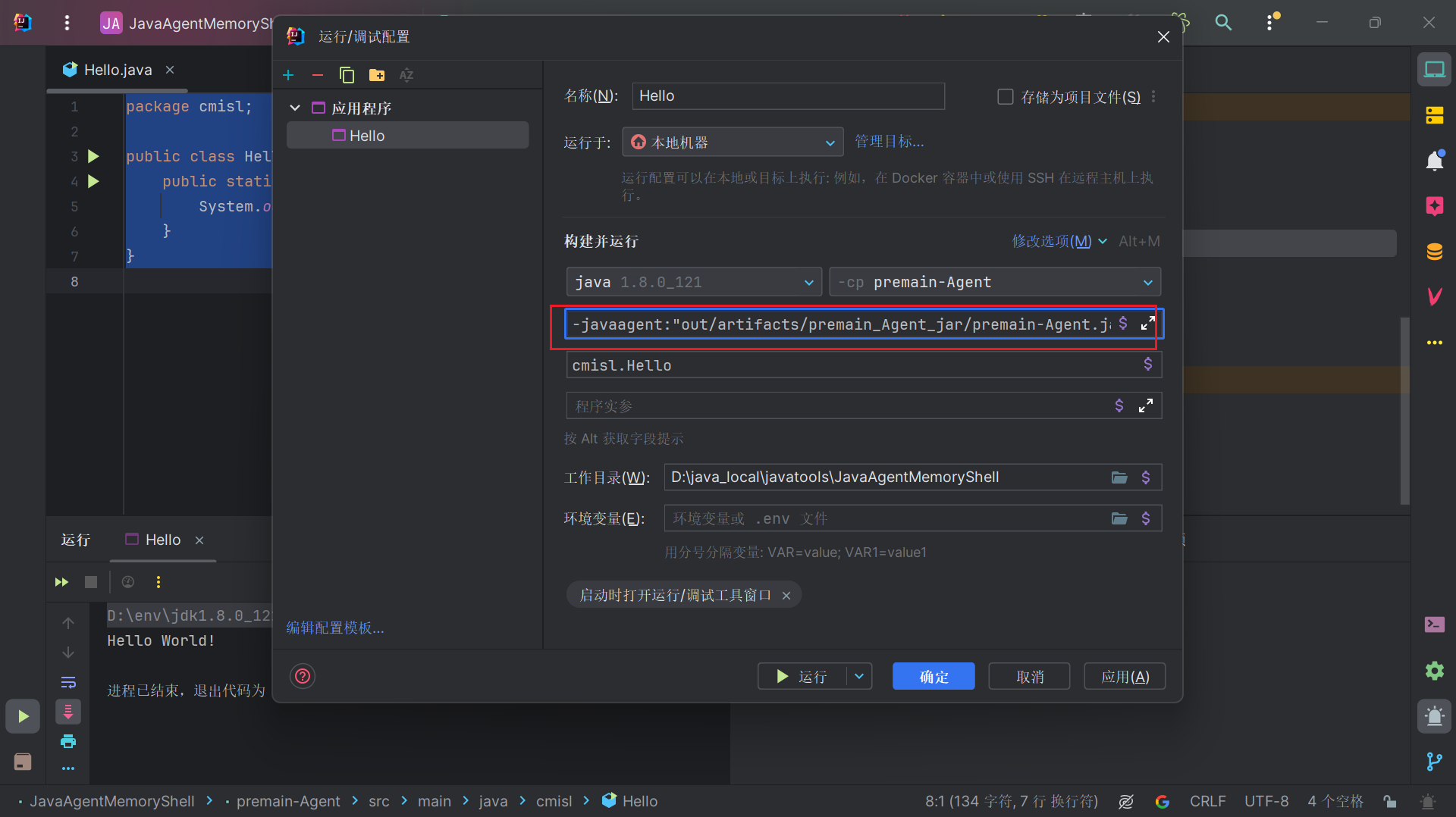The image size is (1456, 817).
Task: Click the run gutter arrow on line 4
Action: point(93,181)
